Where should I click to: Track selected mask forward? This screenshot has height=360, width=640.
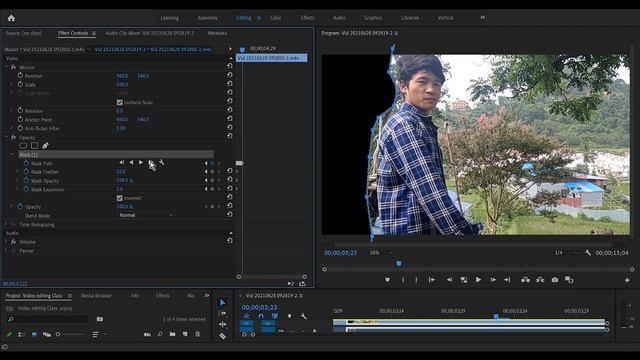(x=141, y=162)
